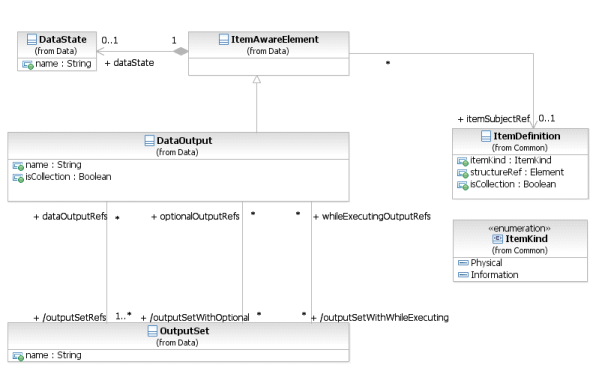The width and height of the screenshot is (599, 371).
Task: Click the structureRef attribute icon
Action: (463, 173)
